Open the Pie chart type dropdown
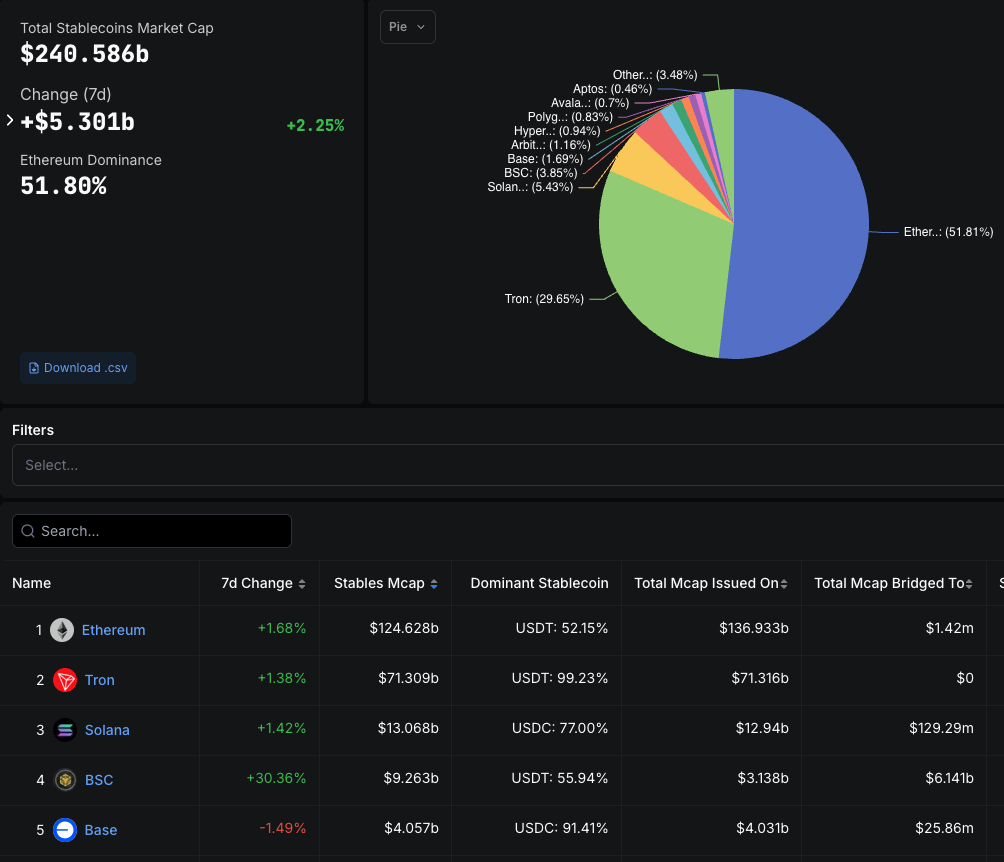 (407, 27)
